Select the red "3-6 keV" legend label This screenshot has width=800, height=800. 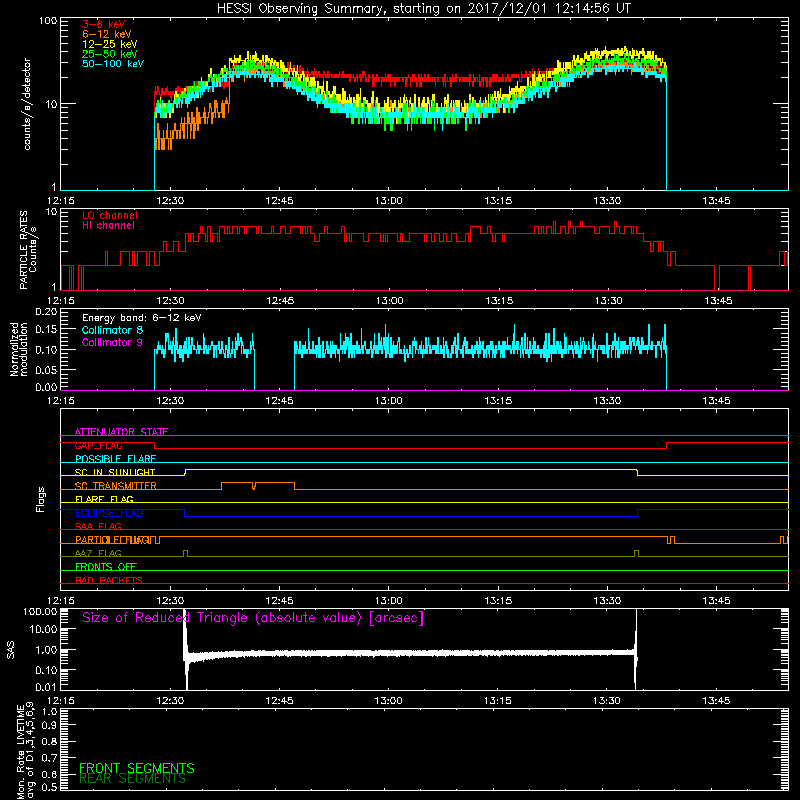click(104, 24)
